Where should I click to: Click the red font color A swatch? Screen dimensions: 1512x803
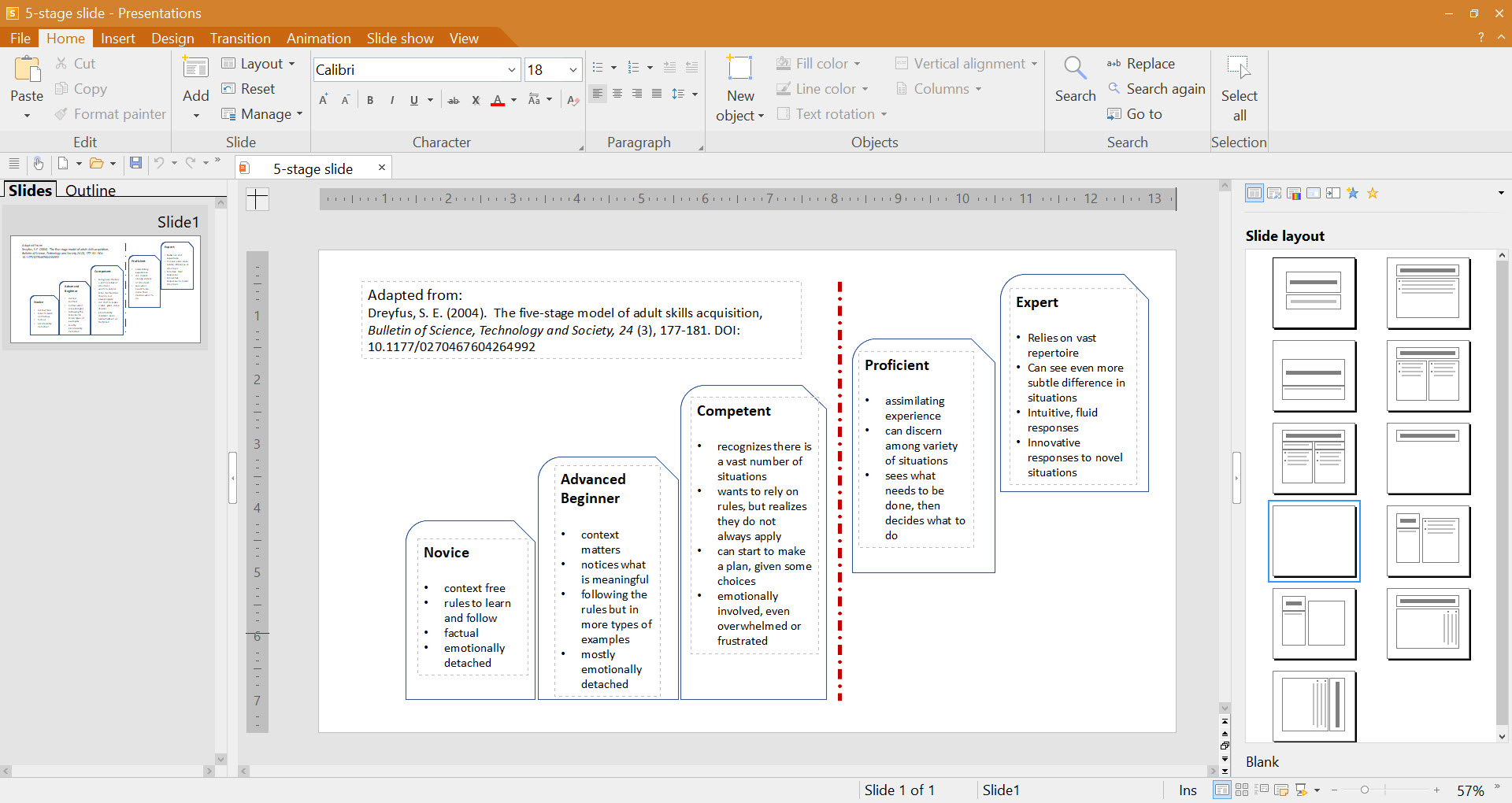coord(498,100)
